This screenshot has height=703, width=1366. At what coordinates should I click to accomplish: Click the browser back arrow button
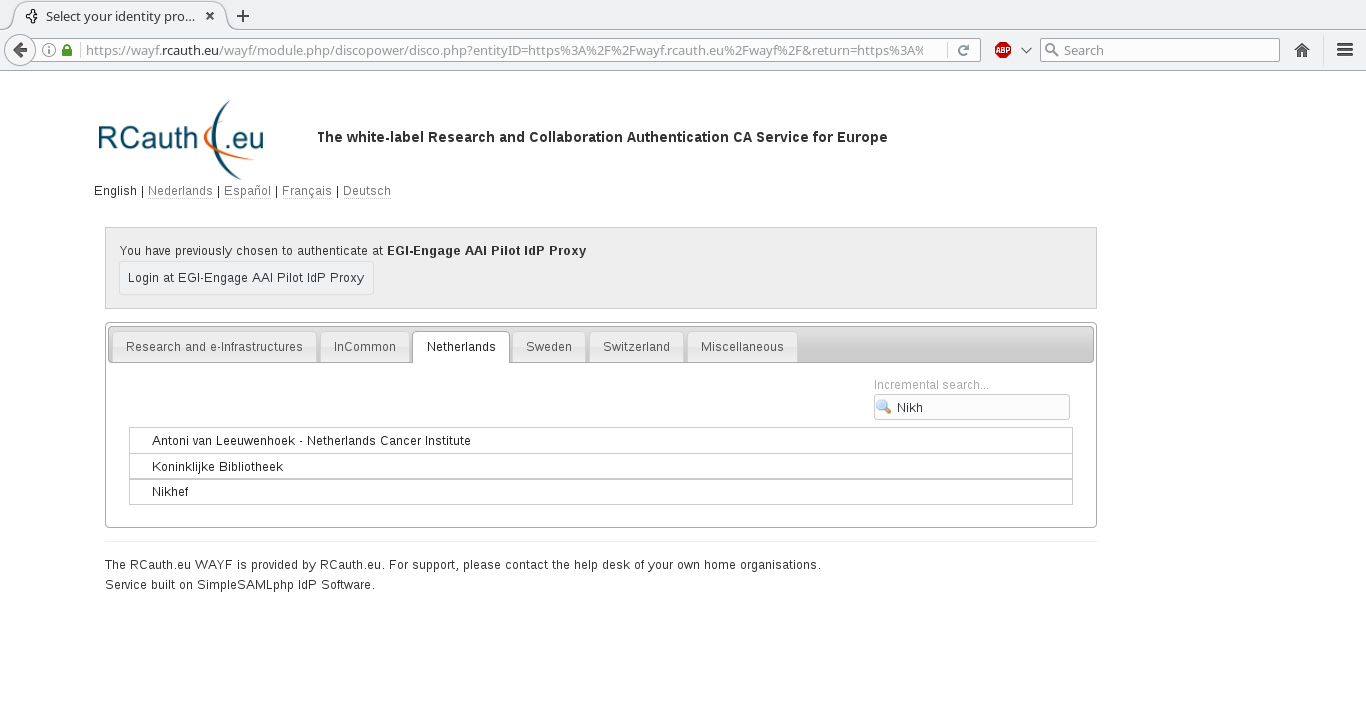[x=20, y=50]
